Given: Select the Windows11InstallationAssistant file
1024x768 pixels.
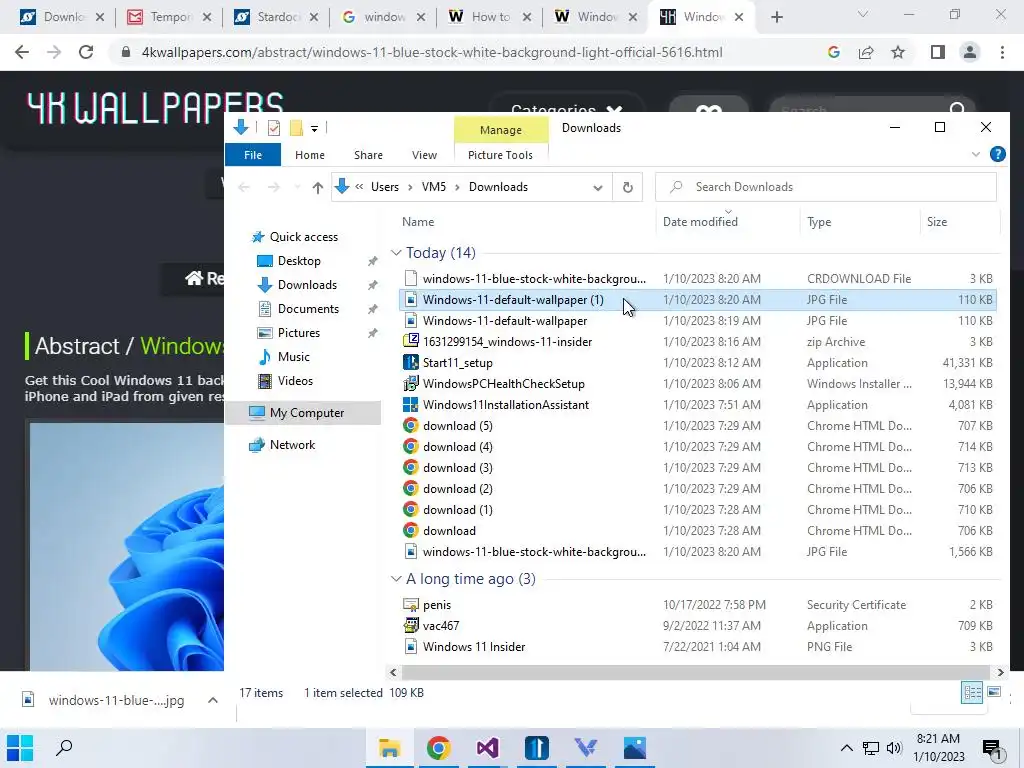Looking at the screenshot, I should (505, 404).
